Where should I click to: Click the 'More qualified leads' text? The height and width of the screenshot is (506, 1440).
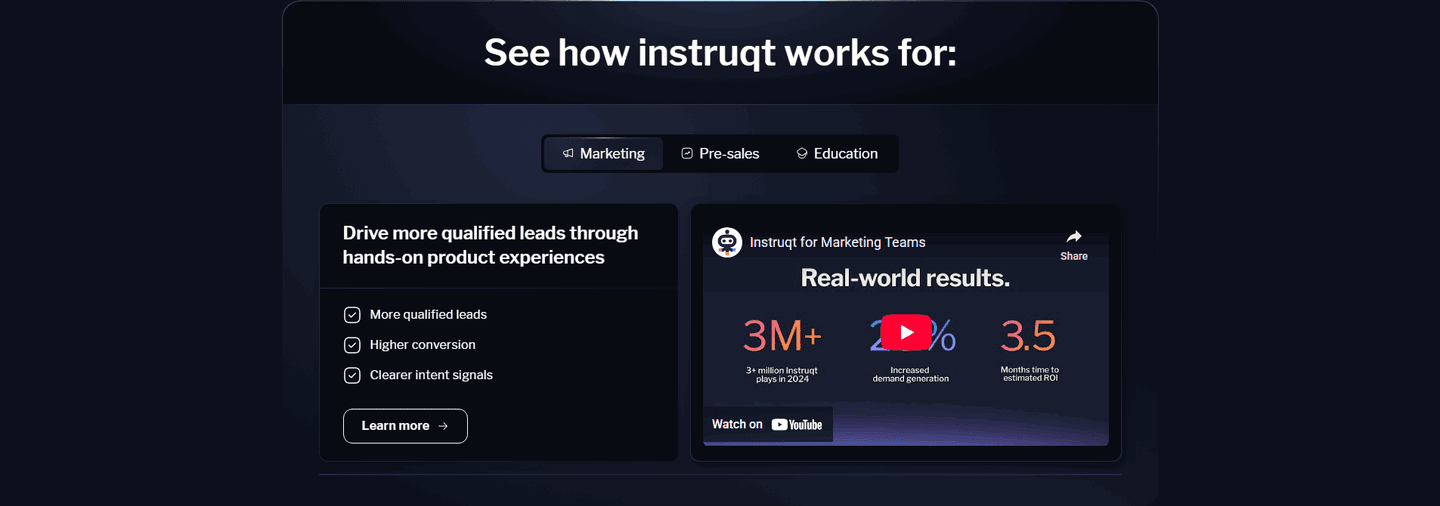[428, 315]
